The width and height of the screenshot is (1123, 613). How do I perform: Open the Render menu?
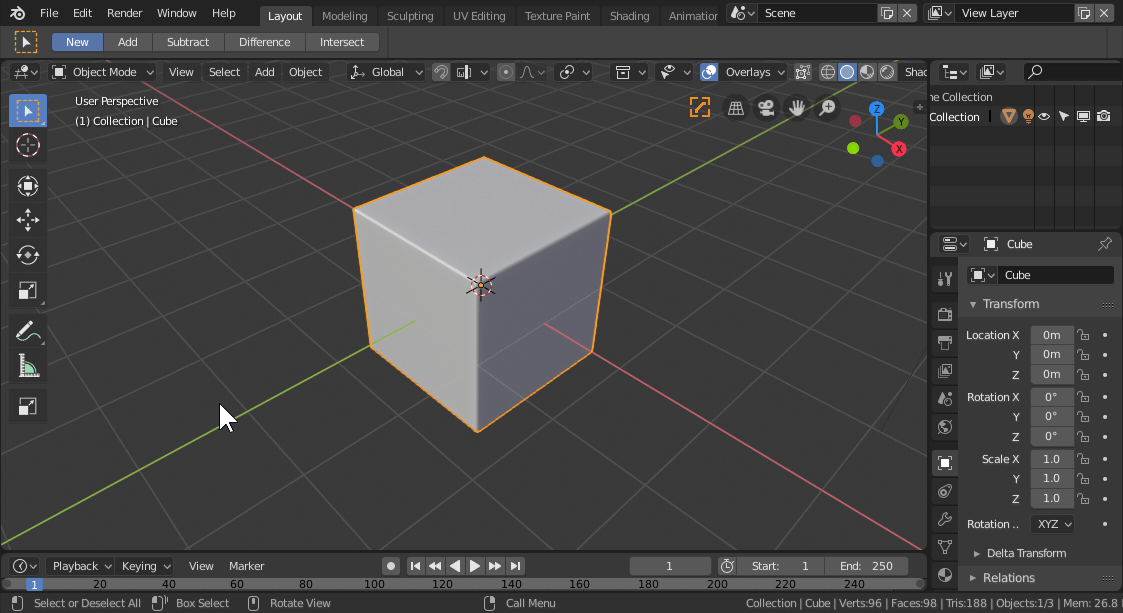click(125, 14)
